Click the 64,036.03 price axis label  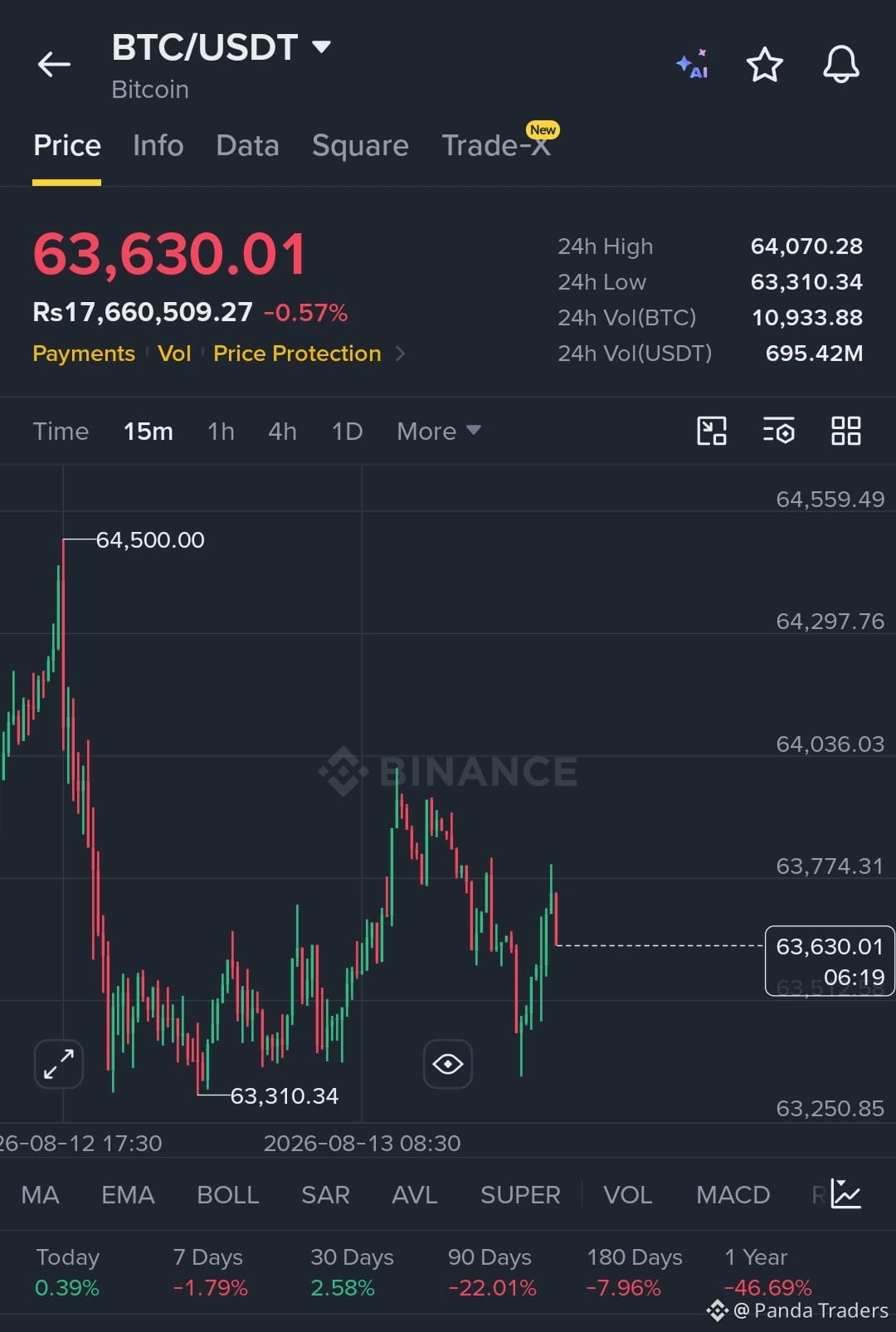830,744
